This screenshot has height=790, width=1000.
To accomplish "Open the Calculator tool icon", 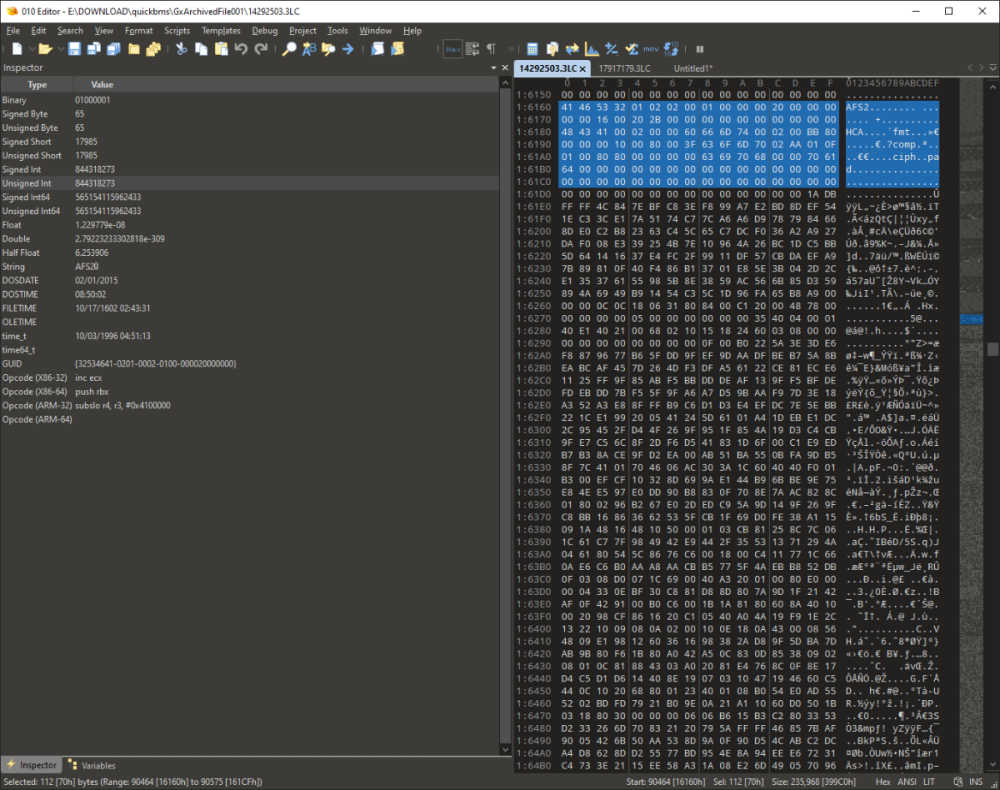I will [533, 48].
